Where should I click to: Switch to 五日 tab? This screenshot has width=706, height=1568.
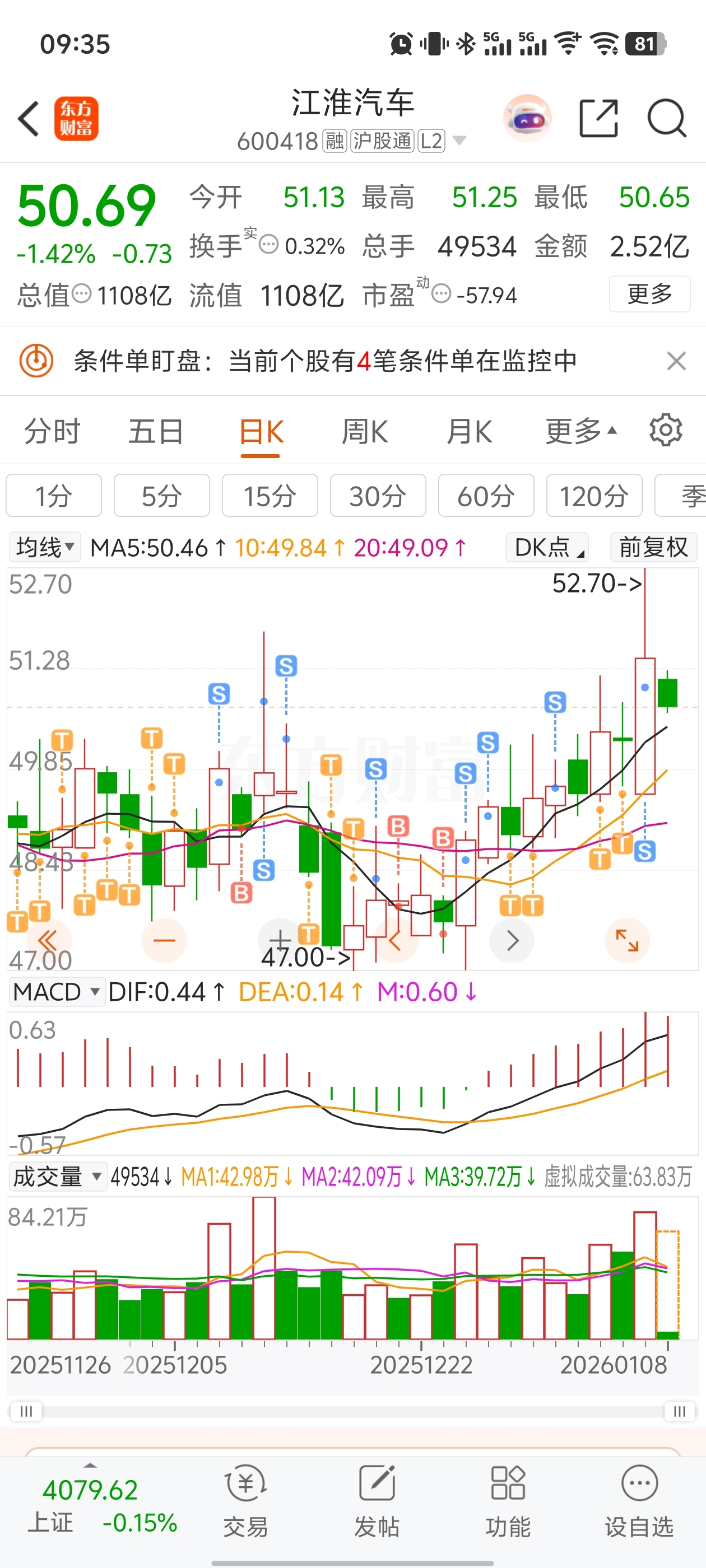point(156,432)
